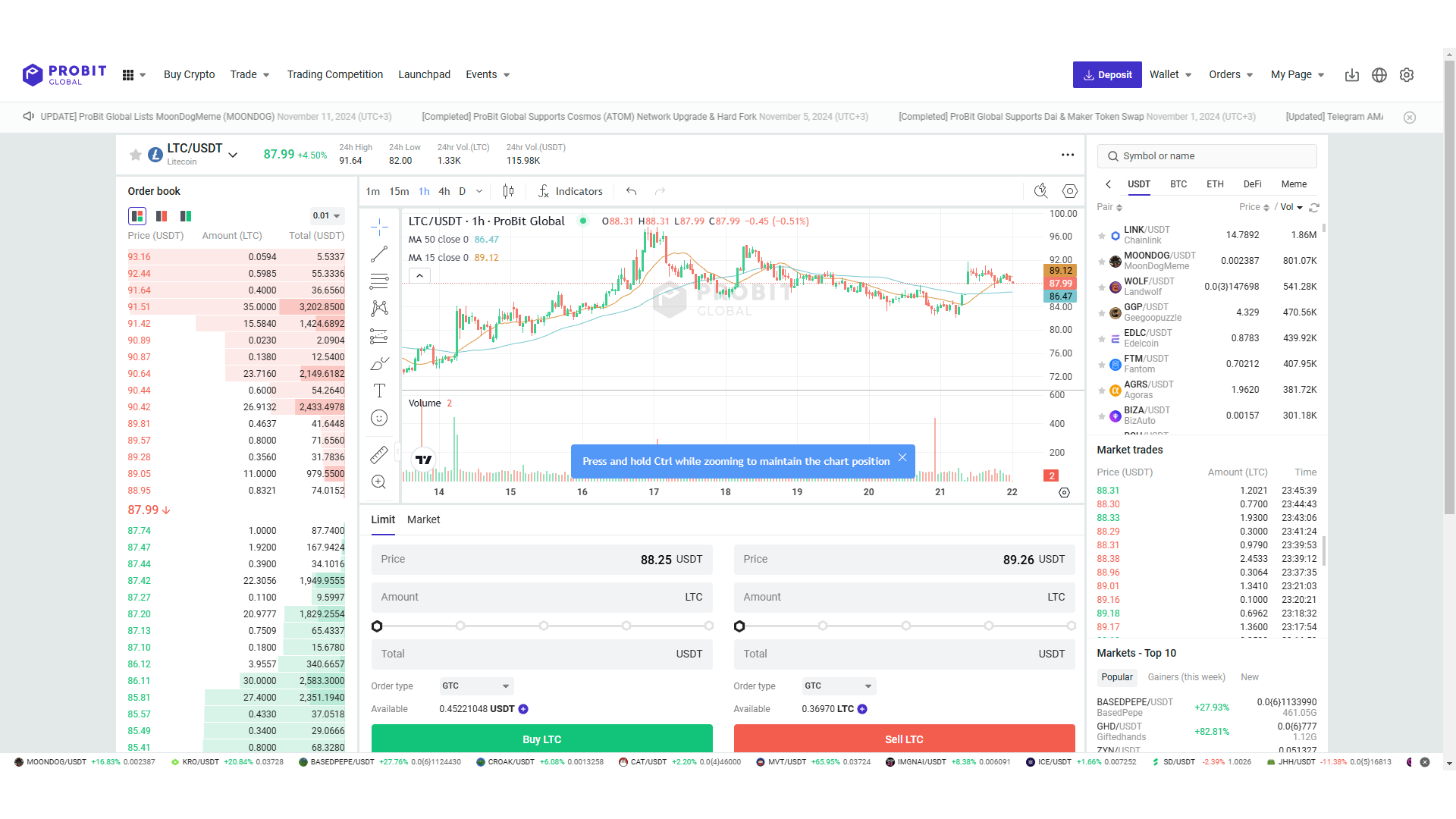Star the WOLF/USDT pair
1456x819 pixels.
click(1102, 287)
